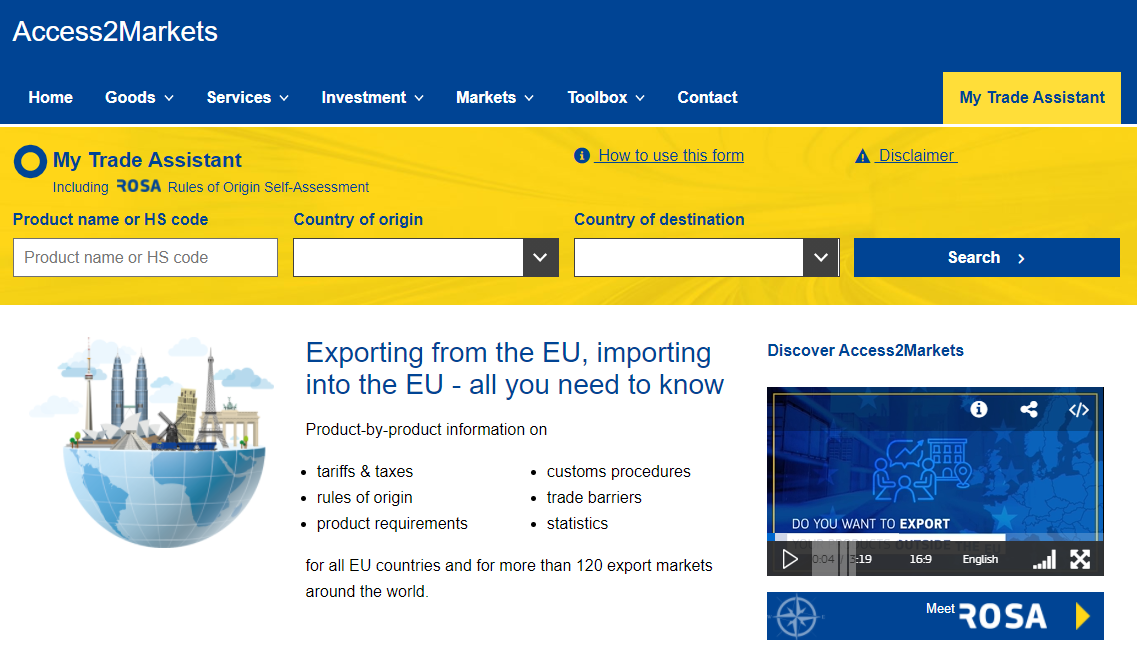The height and width of the screenshot is (670, 1137).
Task: Click the ROSA compass icon
Action: tap(796, 617)
